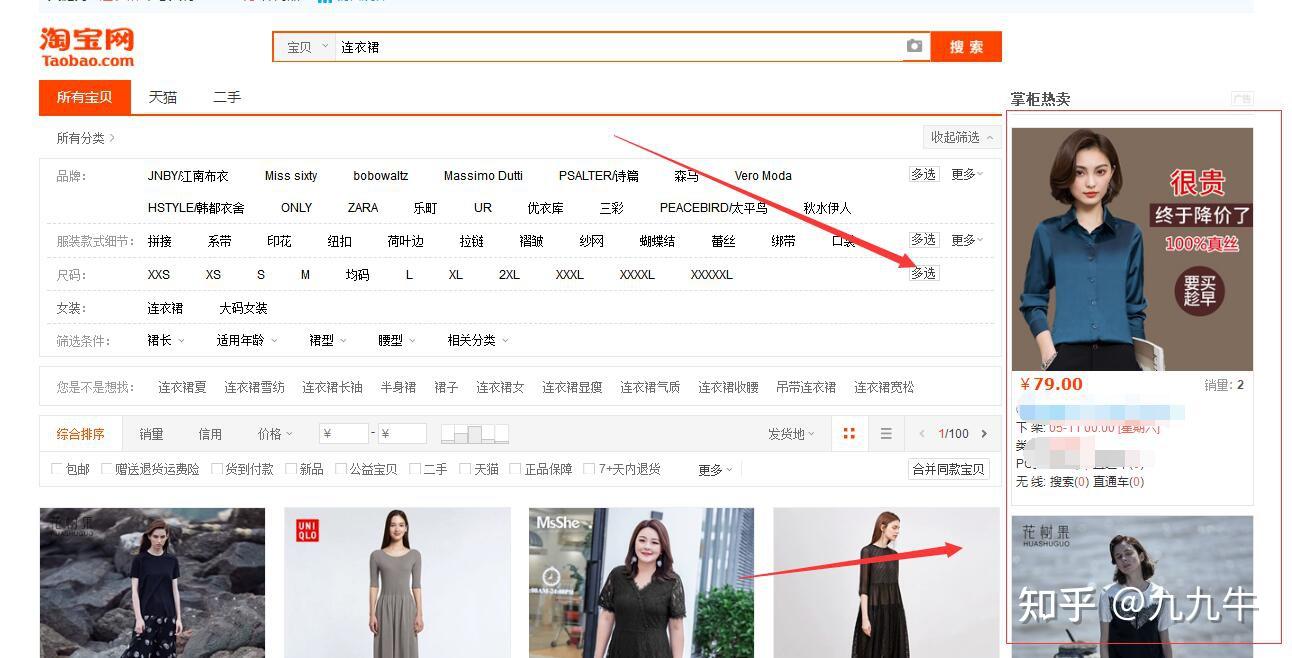This screenshot has height=658, width=1292.
Task: Switch results to grid view
Action: click(x=849, y=433)
